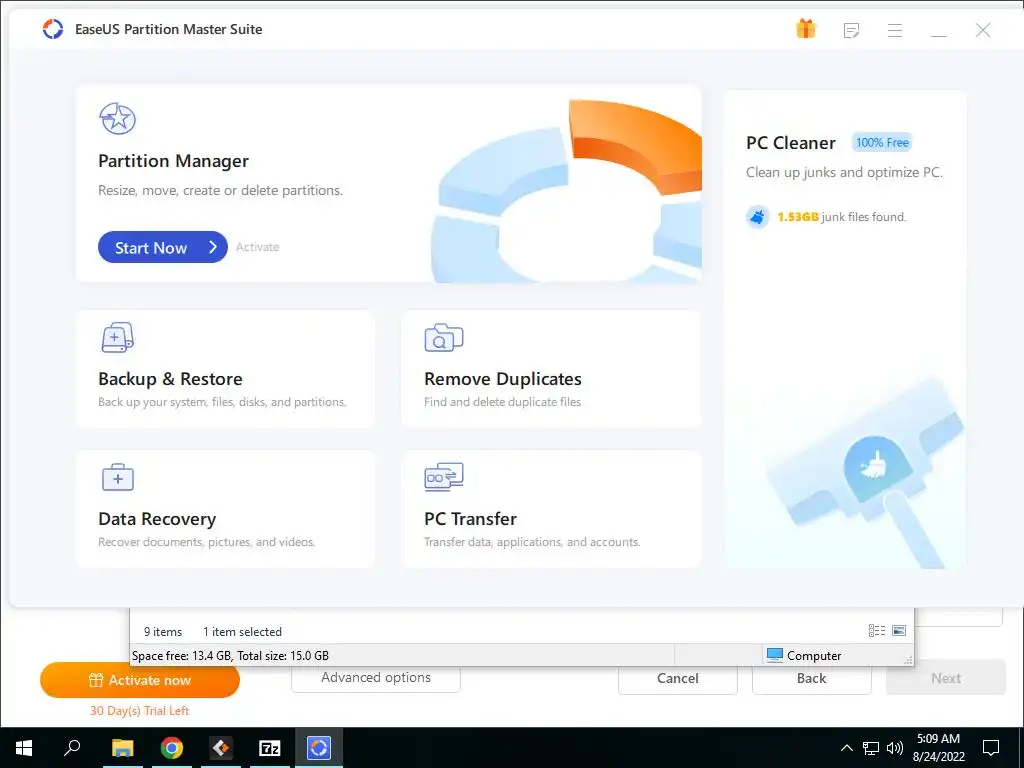Click the Space free 13.4 GB status text
The image size is (1024, 768).
click(230, 656)
